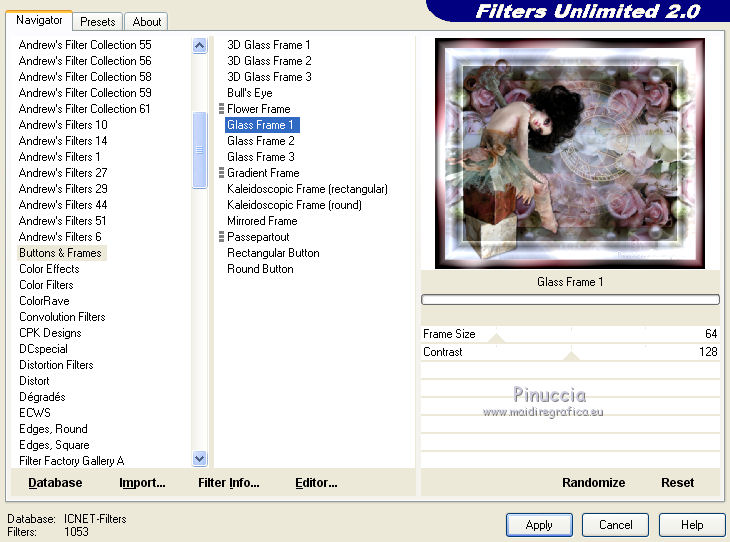Image resolution: width=730 pixels, height=542 pixels.
Task: Open Filter Info... dialog
Action: click(x=229, y=483)
